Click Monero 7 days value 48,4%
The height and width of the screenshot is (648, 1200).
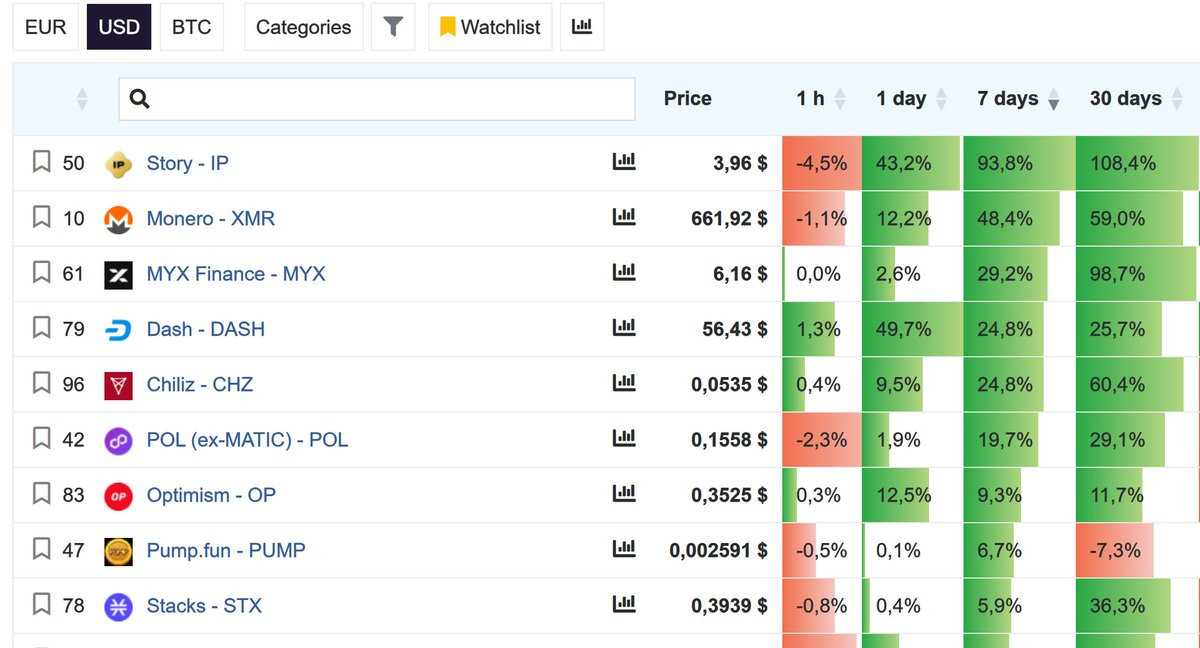[x=1005, y=218]
